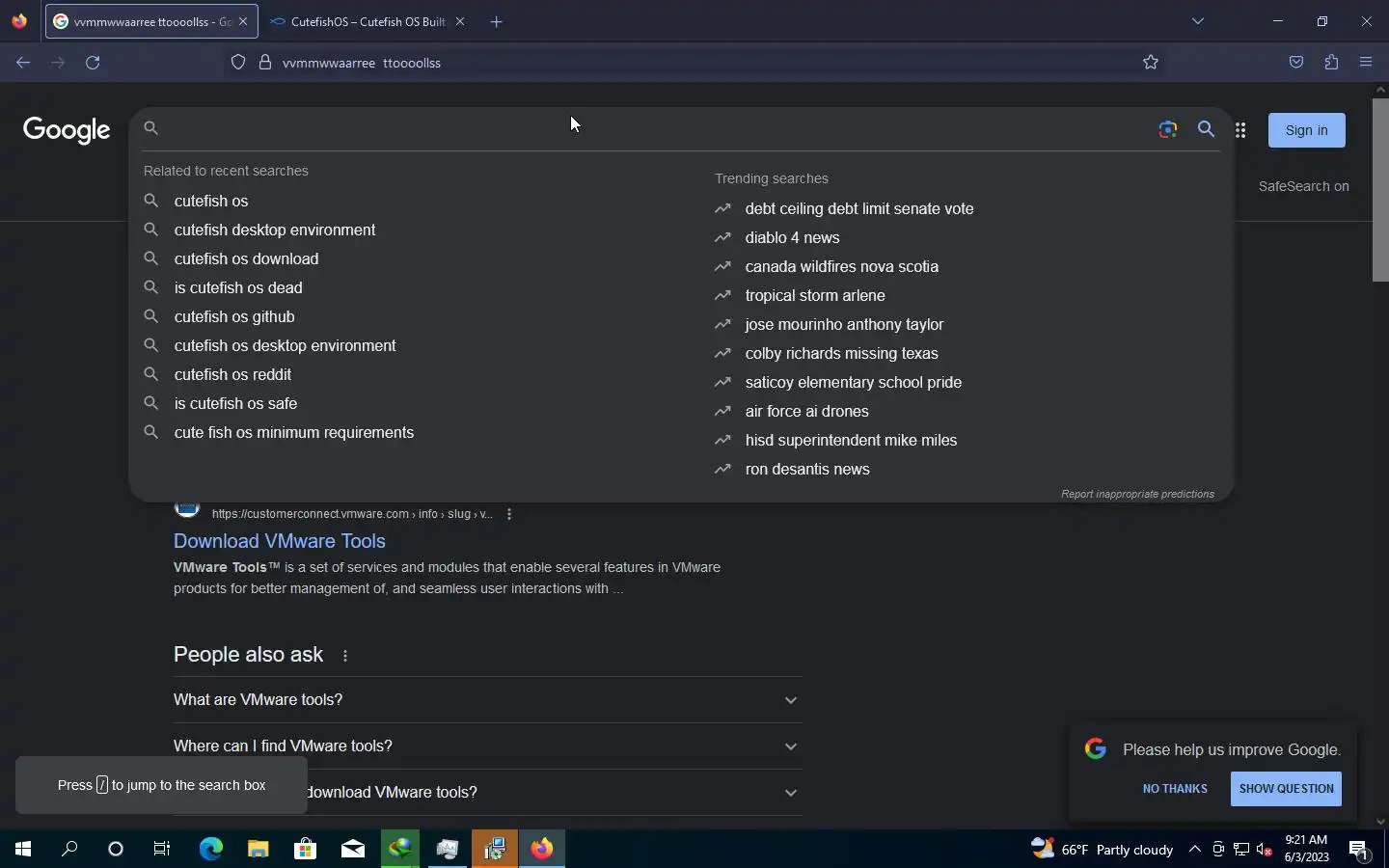This screenshot has height=868, width=1389.
Task: Go back to previous page
Action: click(x=23, y=63)
